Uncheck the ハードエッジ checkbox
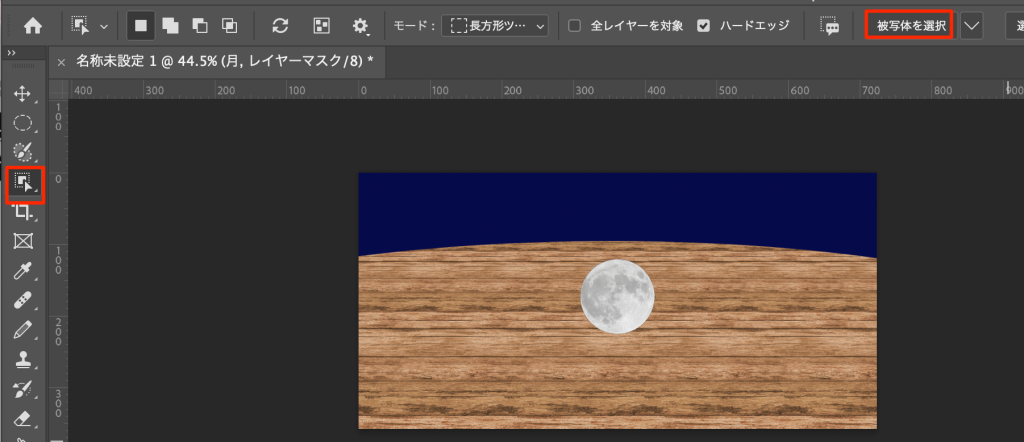This screenshot has width=1024, height=442. tap(704, 26)
